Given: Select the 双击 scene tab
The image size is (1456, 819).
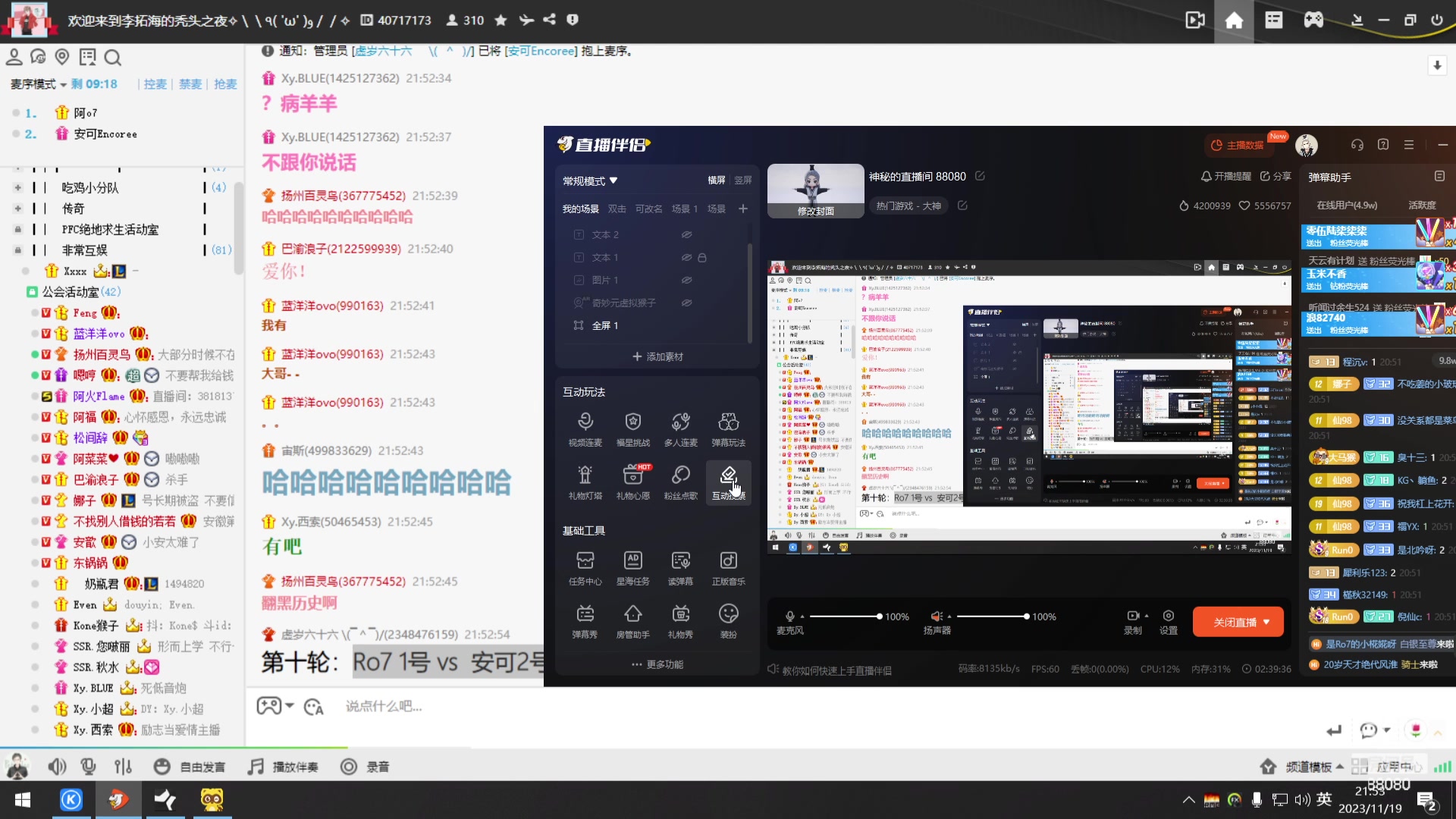Looking at the screenshot, I should [x=617, y=209].
